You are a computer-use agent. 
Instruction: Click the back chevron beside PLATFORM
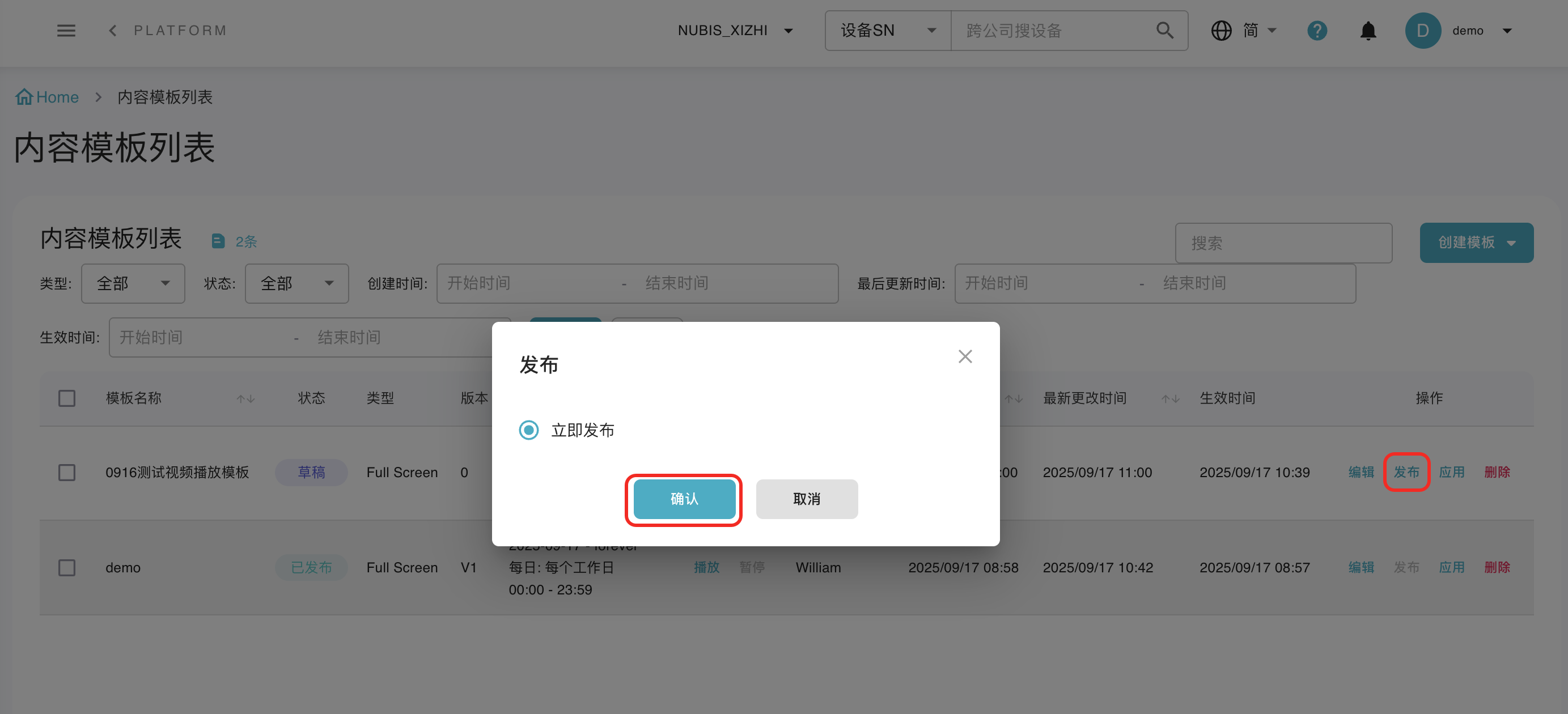point(113,31)
